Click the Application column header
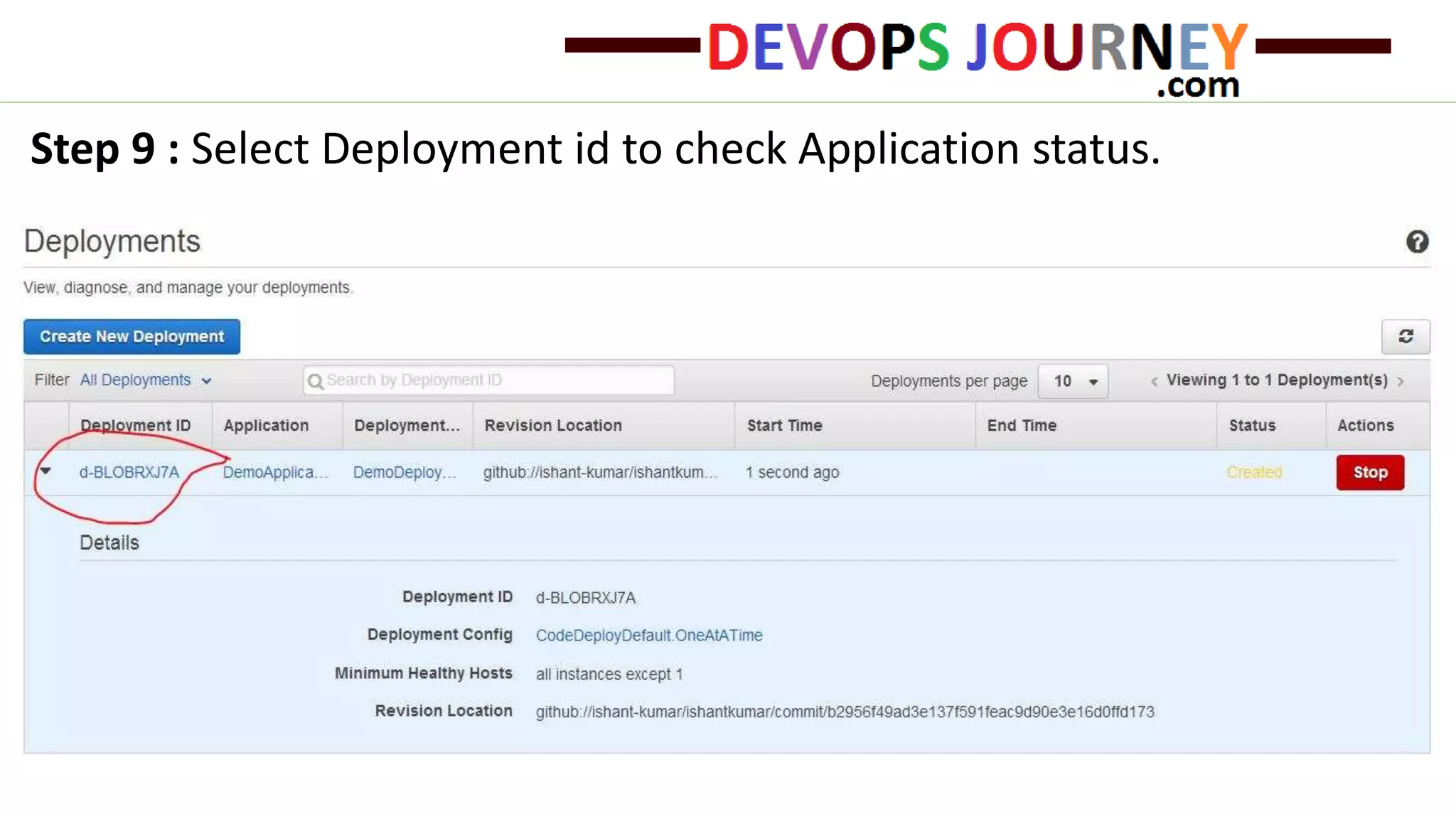The image size is (1456, 819). [x=266, y=425]
